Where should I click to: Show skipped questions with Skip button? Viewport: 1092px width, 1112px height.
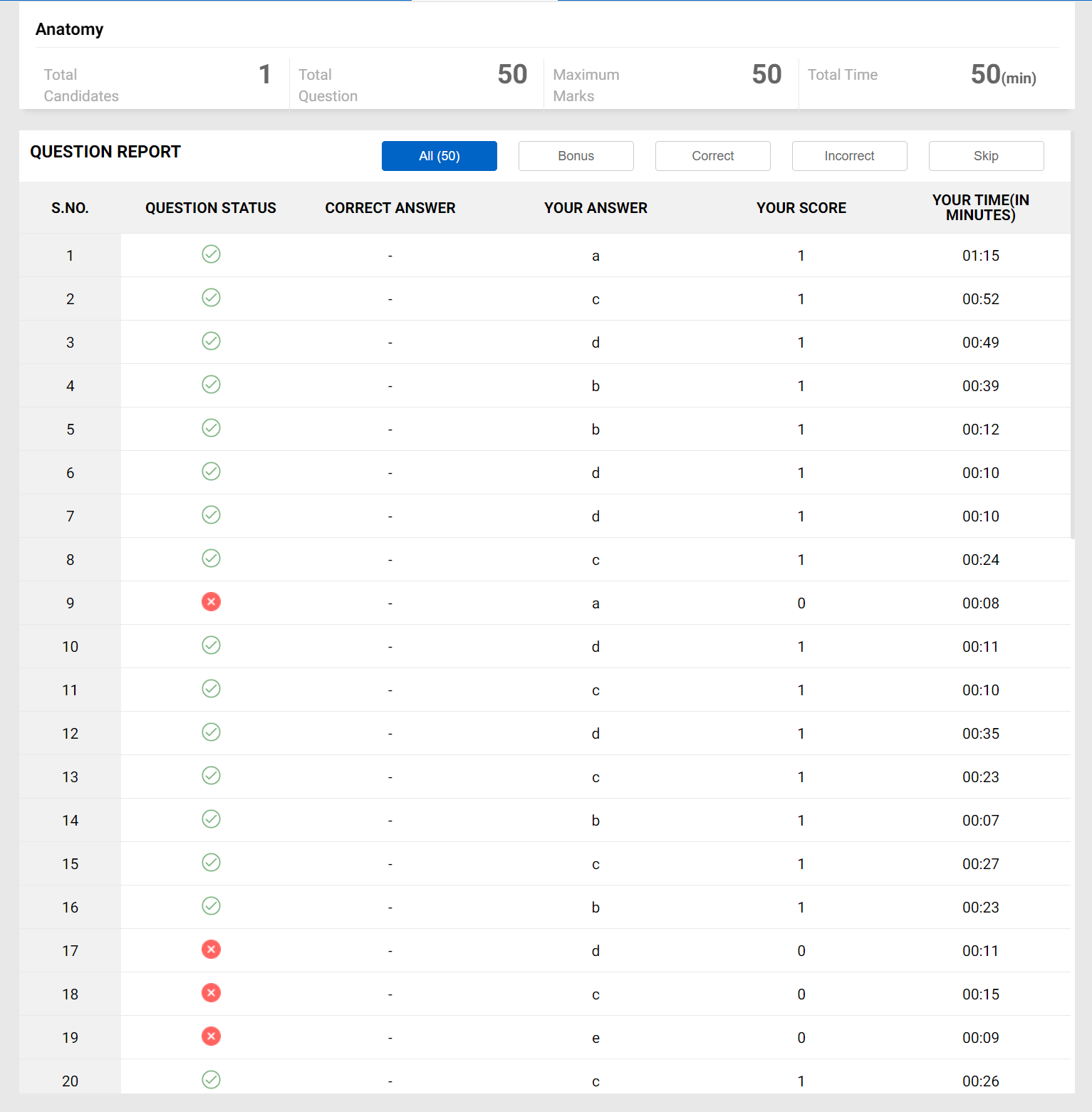tap(986, 156)
